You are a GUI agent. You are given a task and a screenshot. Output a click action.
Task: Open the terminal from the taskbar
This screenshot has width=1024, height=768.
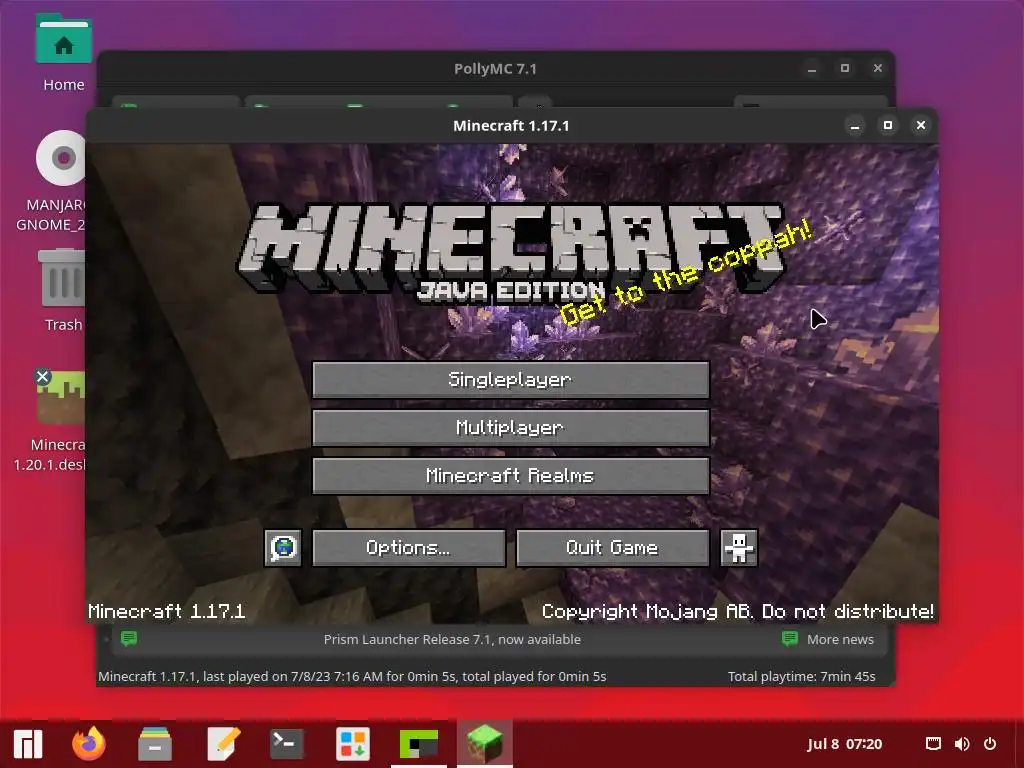pyautogui.click(x=287, y=744)
